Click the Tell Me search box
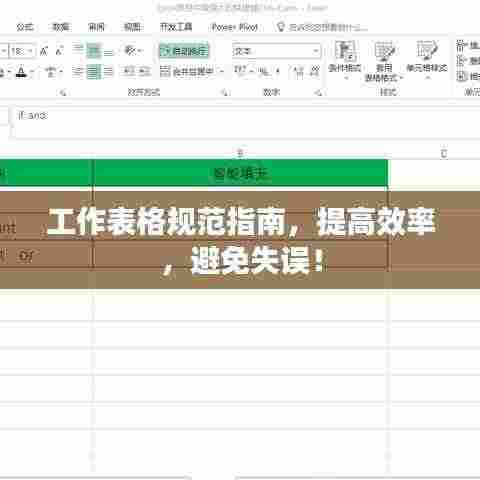The width and height of the screenshot is (480, 480). click(x=328, y=27)
